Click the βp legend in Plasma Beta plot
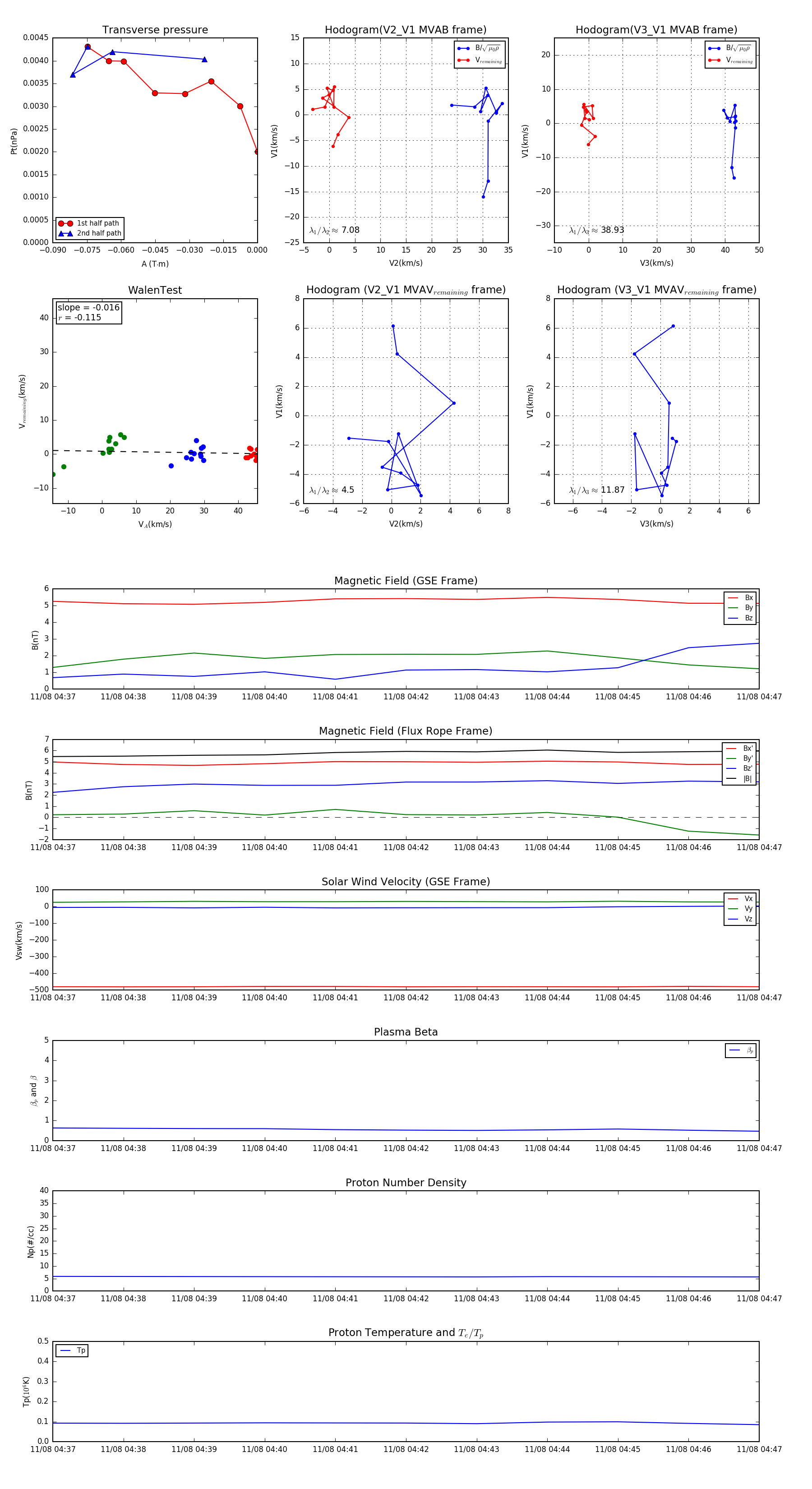812x1489 pixels. tap(741, 1050)
